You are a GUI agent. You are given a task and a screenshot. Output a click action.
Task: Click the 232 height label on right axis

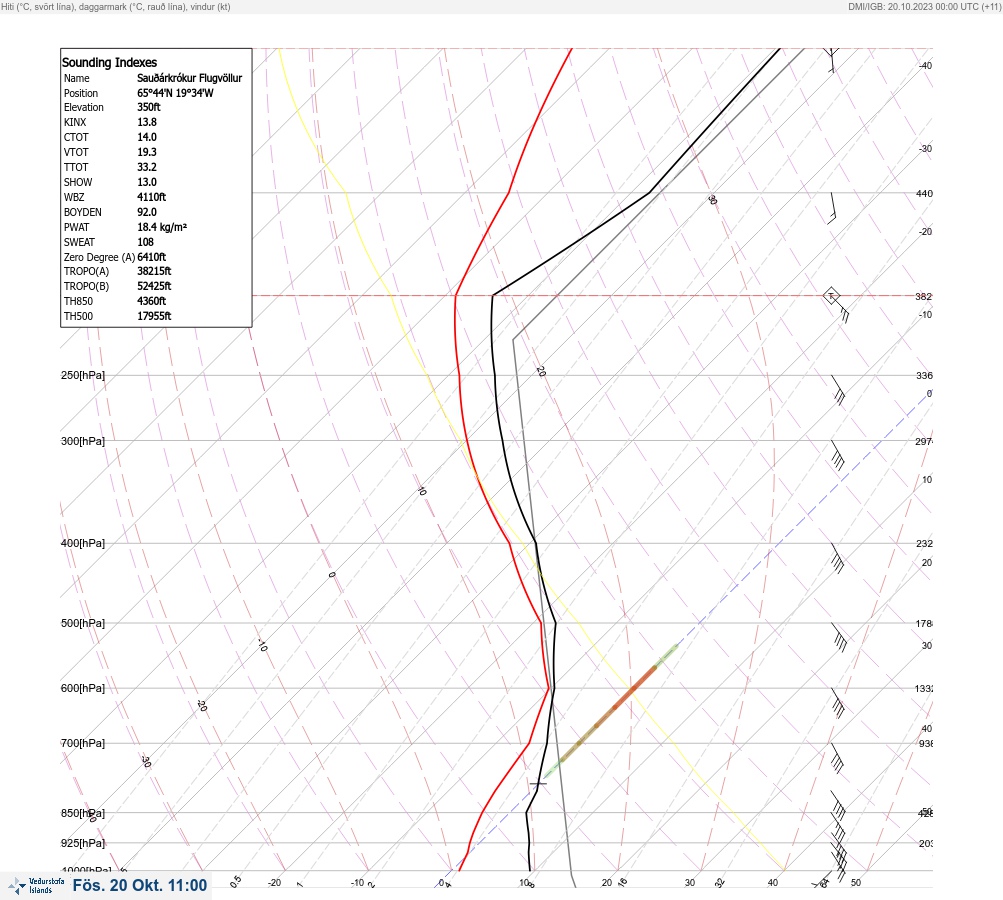pos(924,544)
